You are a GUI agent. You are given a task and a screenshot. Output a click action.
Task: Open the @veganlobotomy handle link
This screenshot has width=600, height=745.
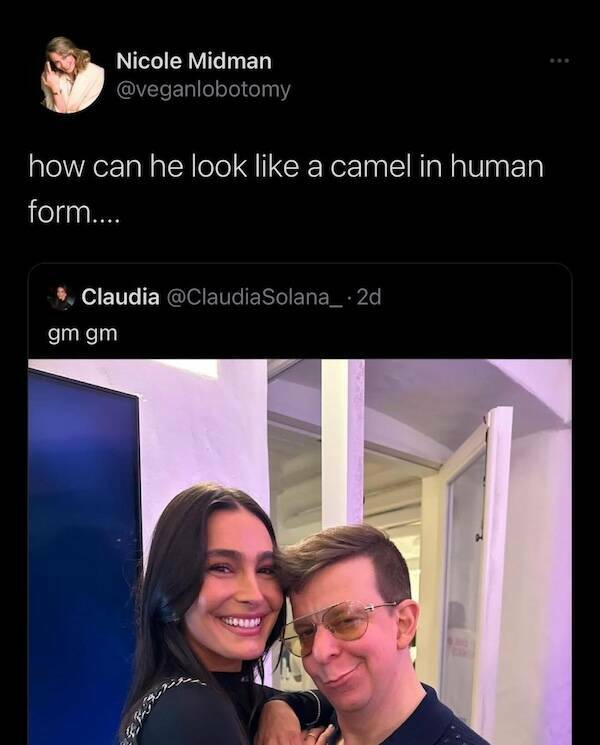(x=204, y=89)
